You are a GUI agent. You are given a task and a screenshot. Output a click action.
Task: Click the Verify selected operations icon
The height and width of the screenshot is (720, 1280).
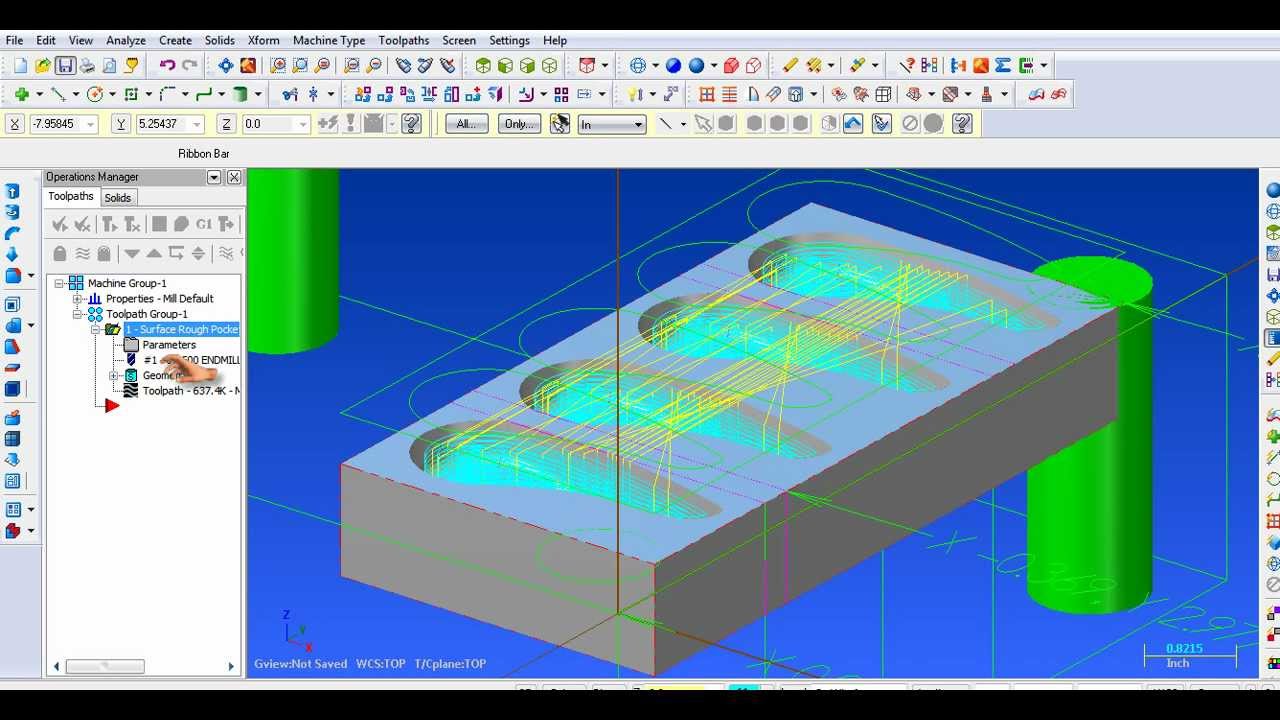point(181,224)
